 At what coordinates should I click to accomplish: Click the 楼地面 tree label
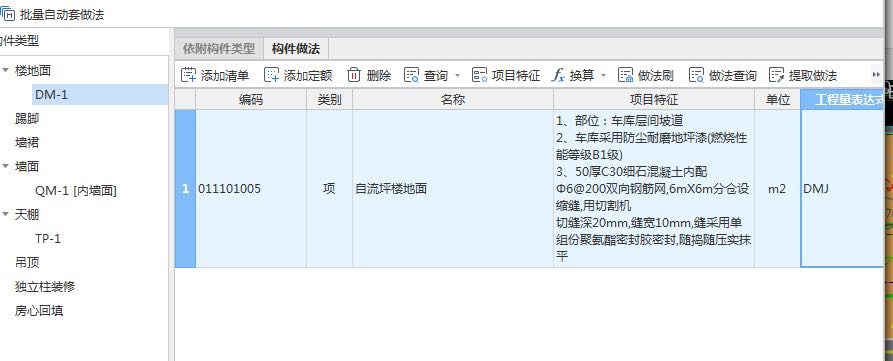coord(33,71)
